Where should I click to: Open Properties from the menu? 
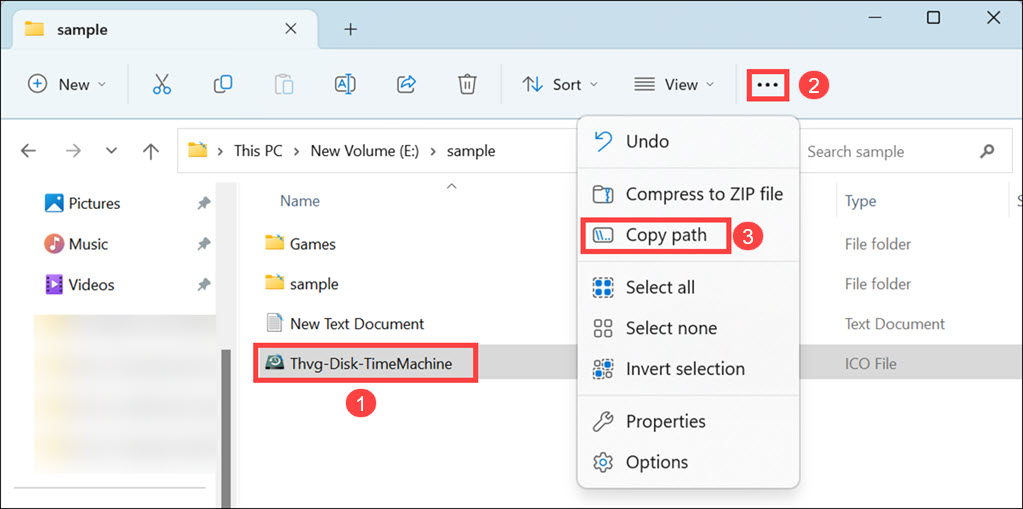665,421
